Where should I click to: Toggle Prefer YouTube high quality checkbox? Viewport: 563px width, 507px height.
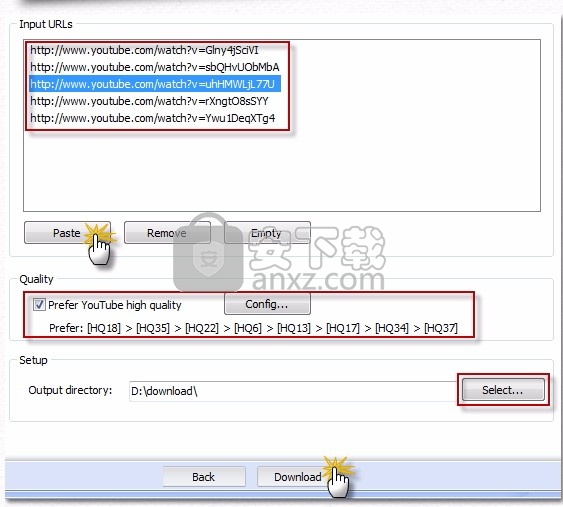click(x=39, y=305)
